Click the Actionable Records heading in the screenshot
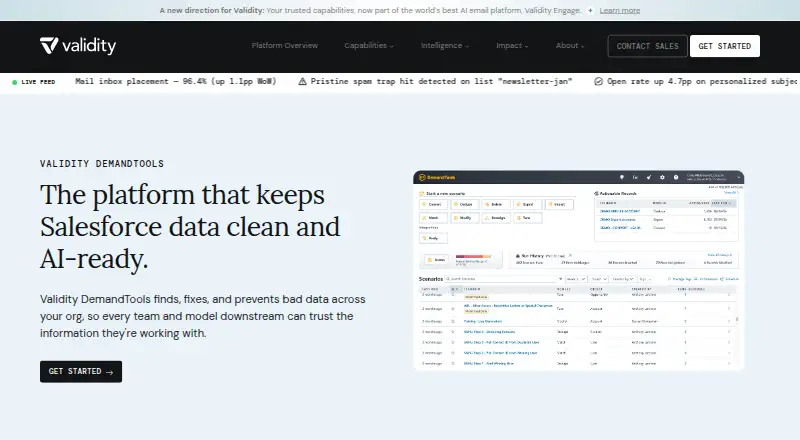800x440 pixels. (x=618, y=193)
